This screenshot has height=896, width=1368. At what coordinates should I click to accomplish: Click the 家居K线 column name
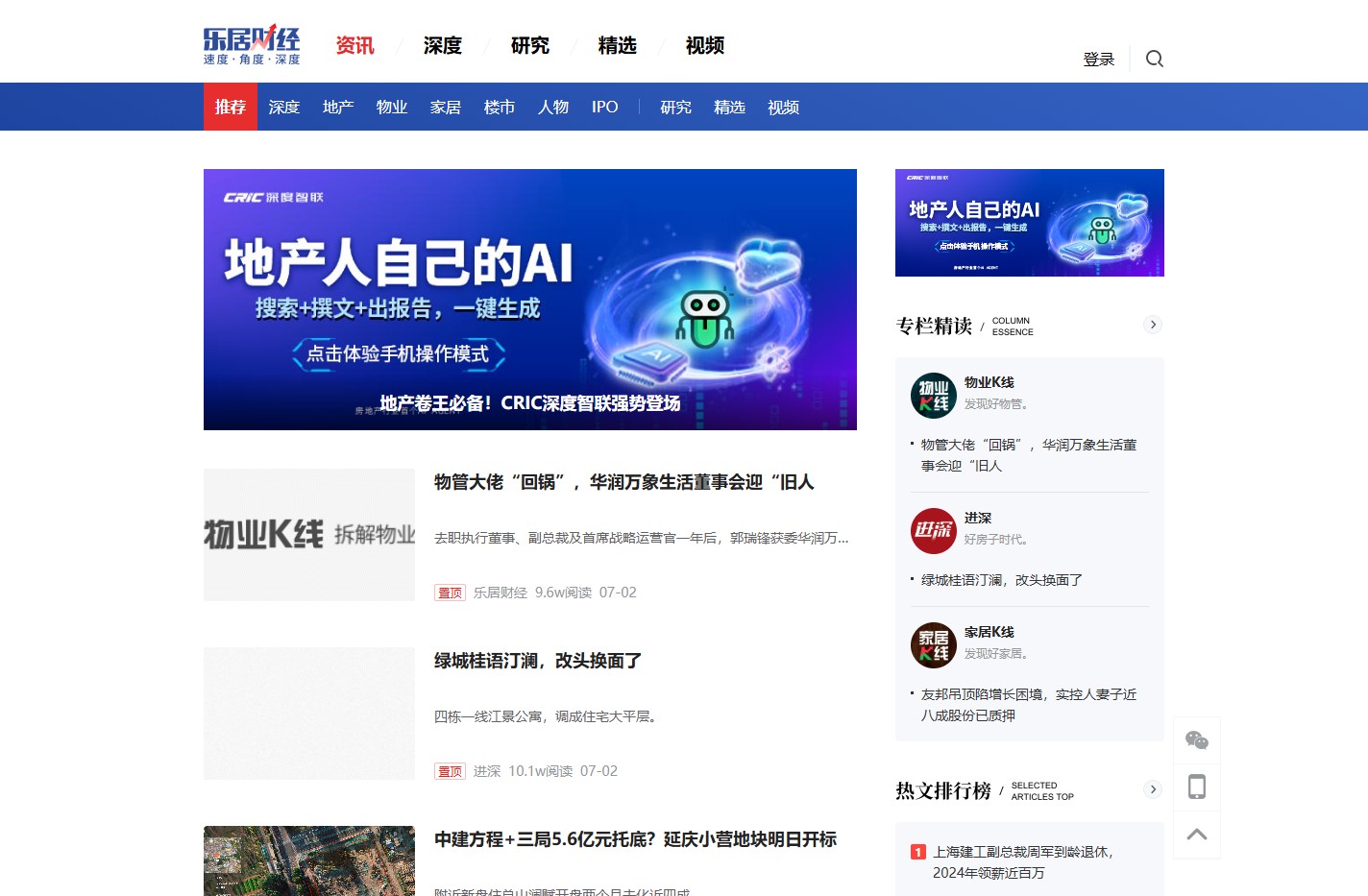coord(989,632)
